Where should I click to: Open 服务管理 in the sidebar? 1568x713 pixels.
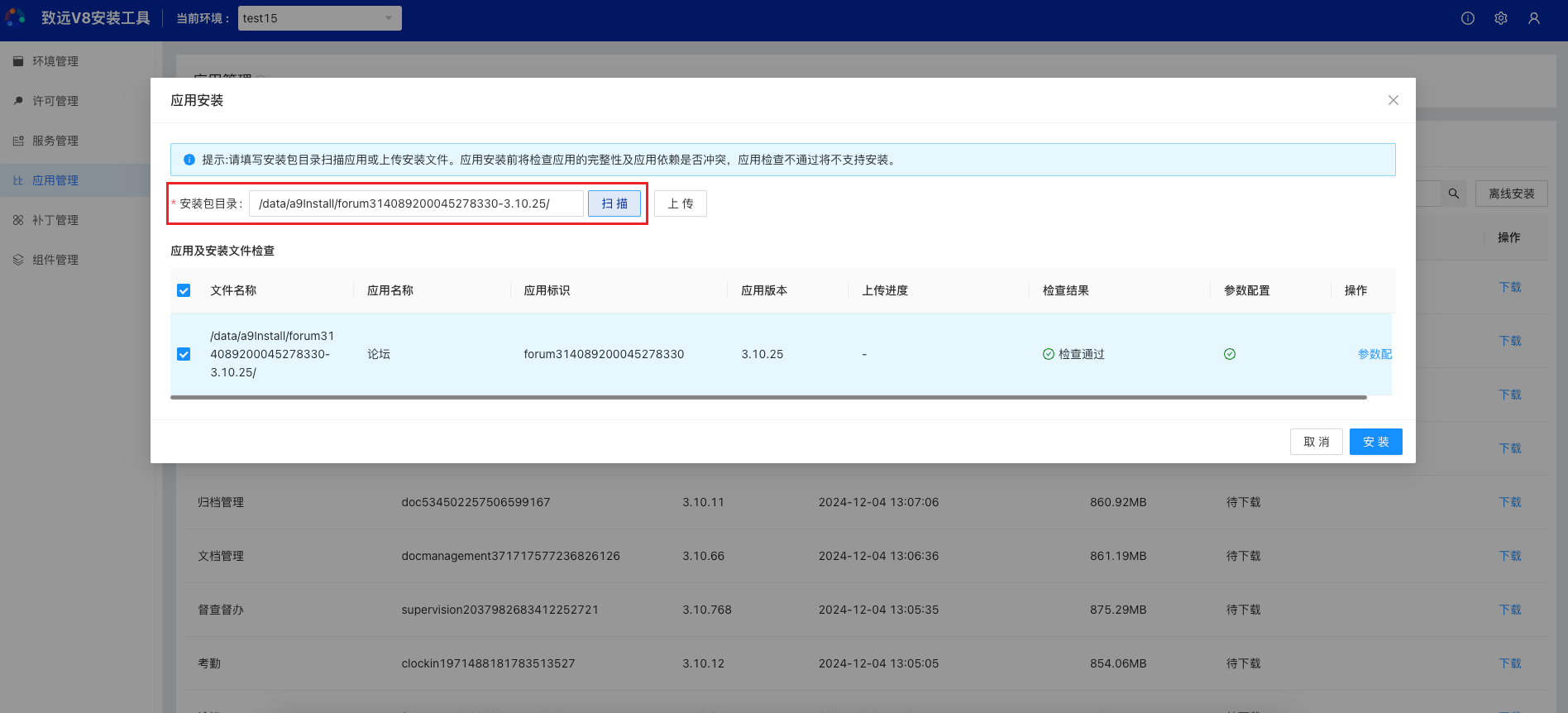(x=55, y=141)
